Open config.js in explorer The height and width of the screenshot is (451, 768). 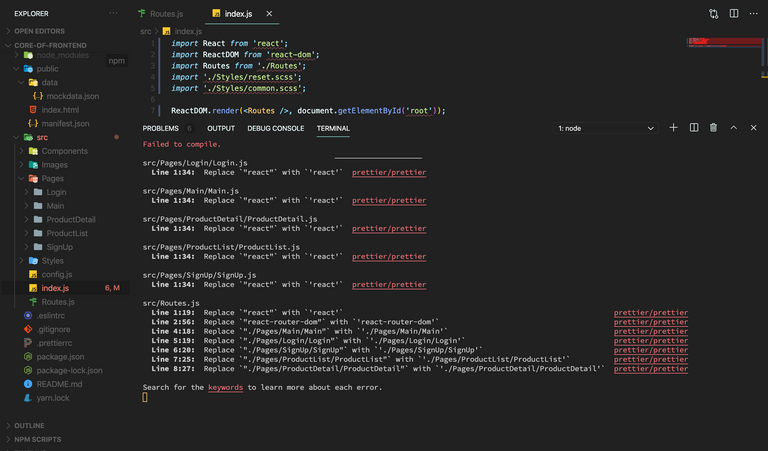56,274
